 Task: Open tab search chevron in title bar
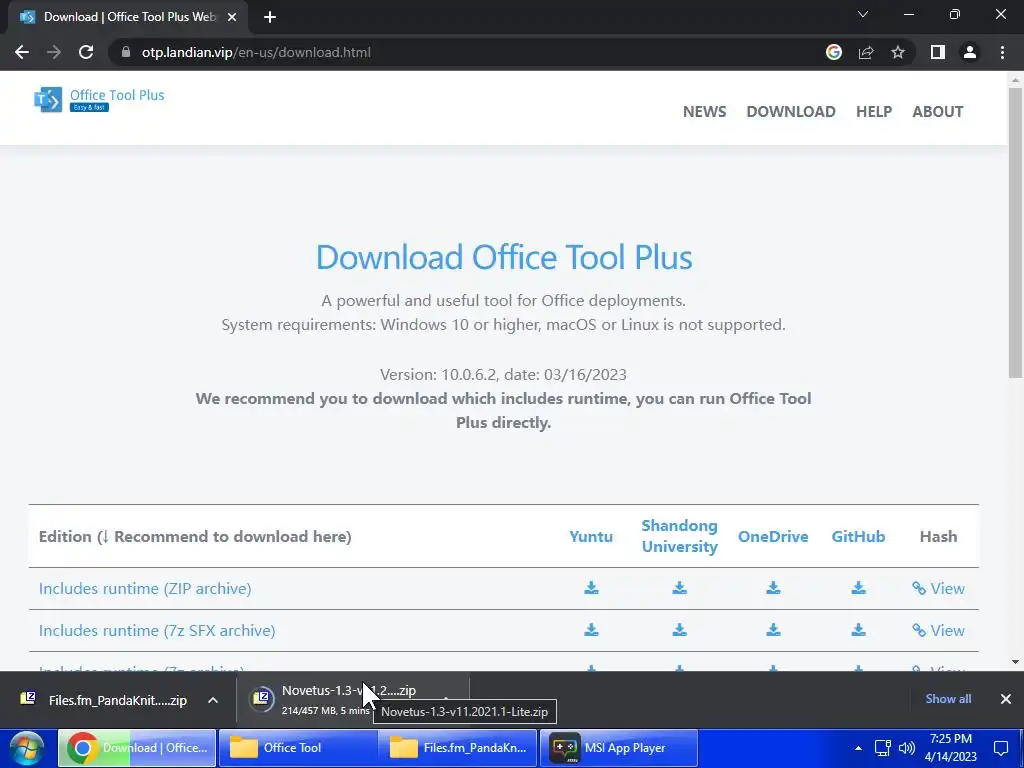tap(863, 14)
